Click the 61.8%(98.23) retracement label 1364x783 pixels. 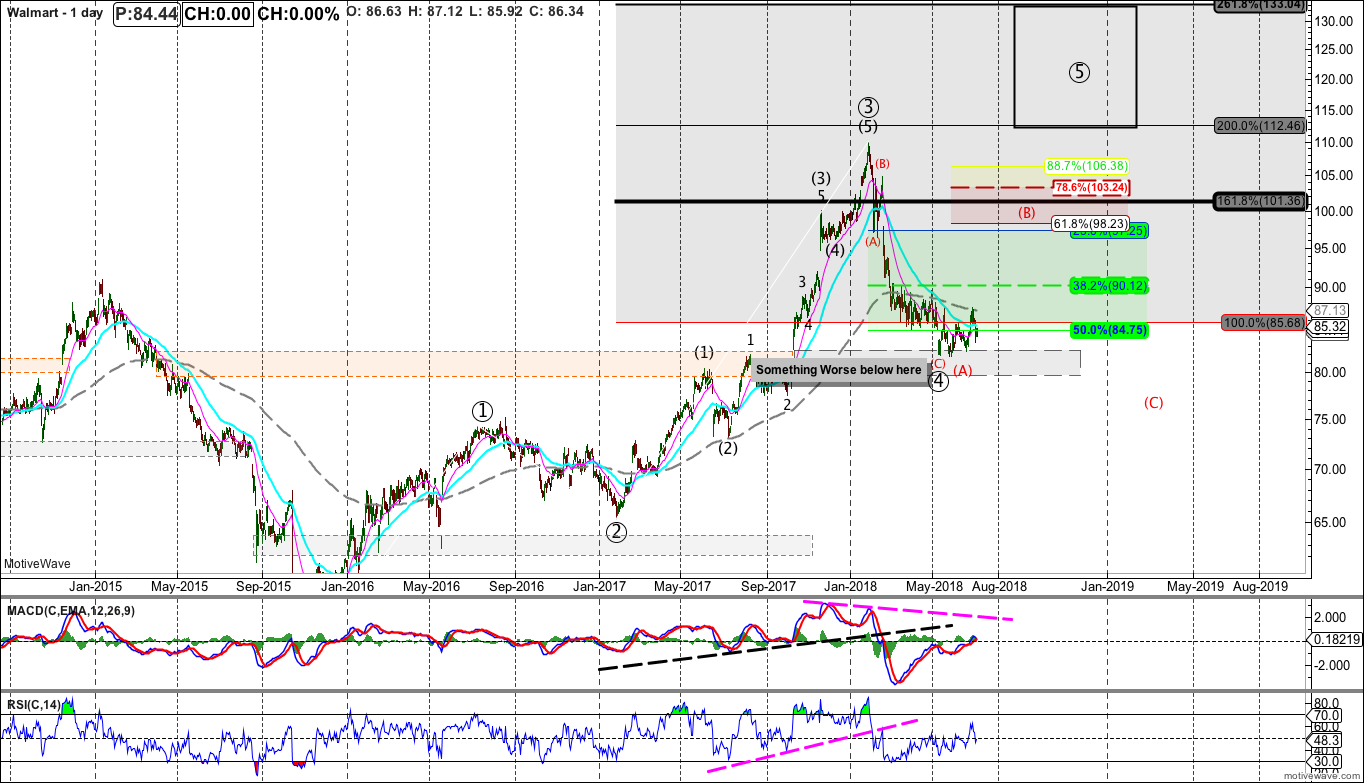click(x=1090, y=225)
